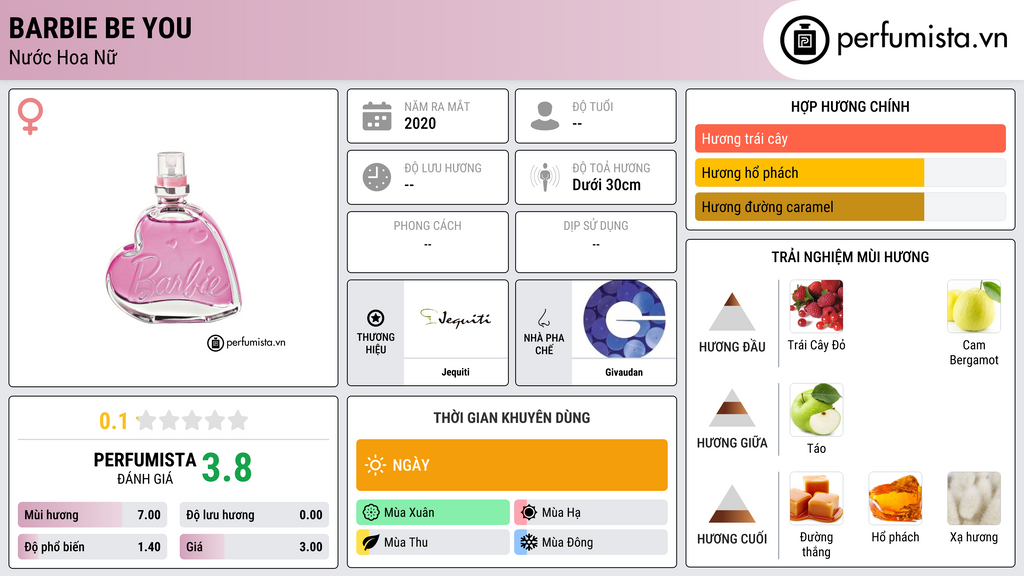Click the PHONG CÁCH style card
1024x576 pixels.
(428, 242)
